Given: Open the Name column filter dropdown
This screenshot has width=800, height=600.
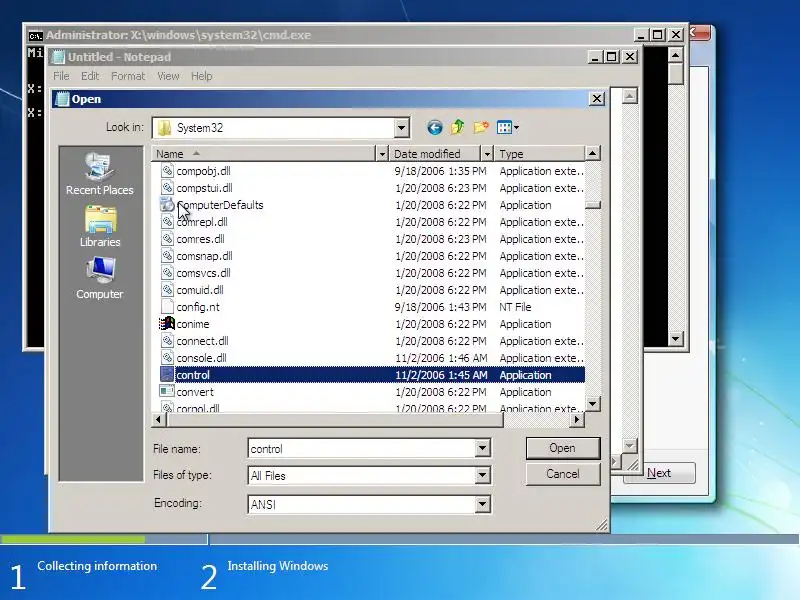Looking at the screenshot, I should [382, 154].
